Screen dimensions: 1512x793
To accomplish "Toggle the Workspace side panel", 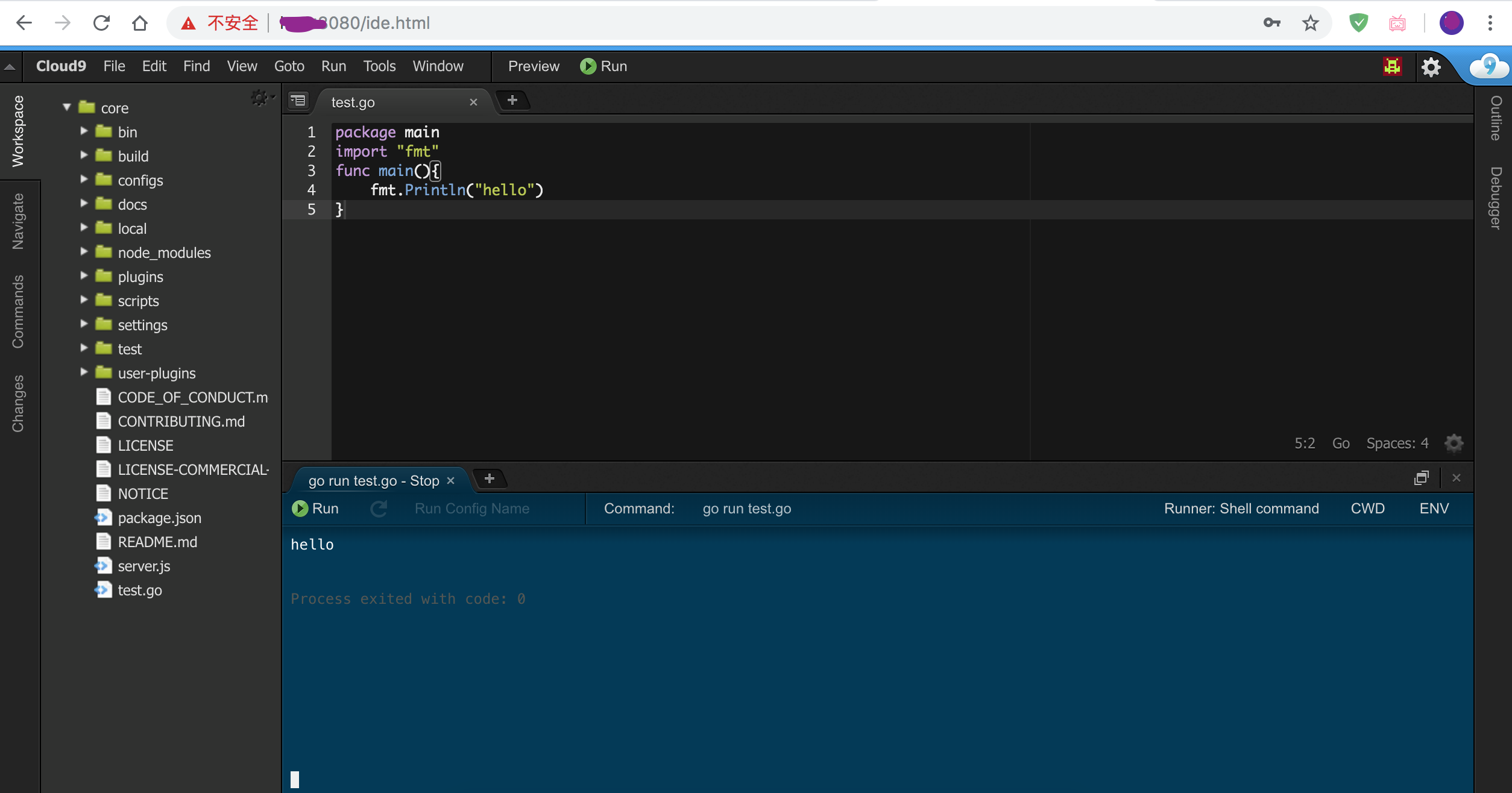I will click(18, 131).
